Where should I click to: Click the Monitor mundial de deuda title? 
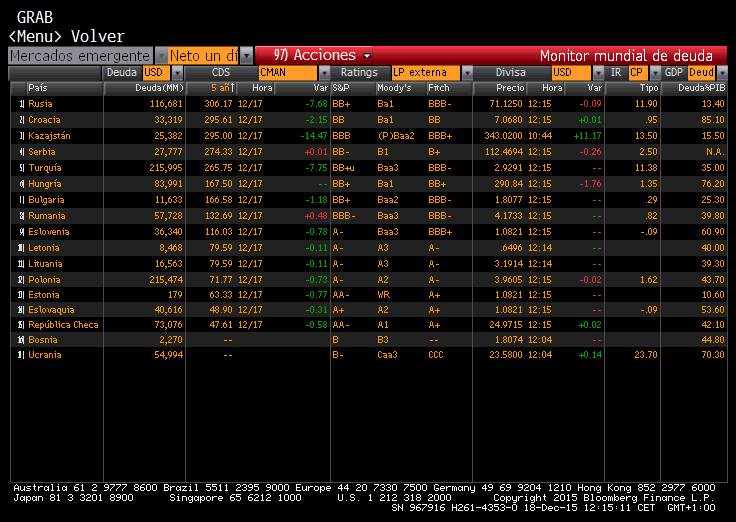[626, 56]
